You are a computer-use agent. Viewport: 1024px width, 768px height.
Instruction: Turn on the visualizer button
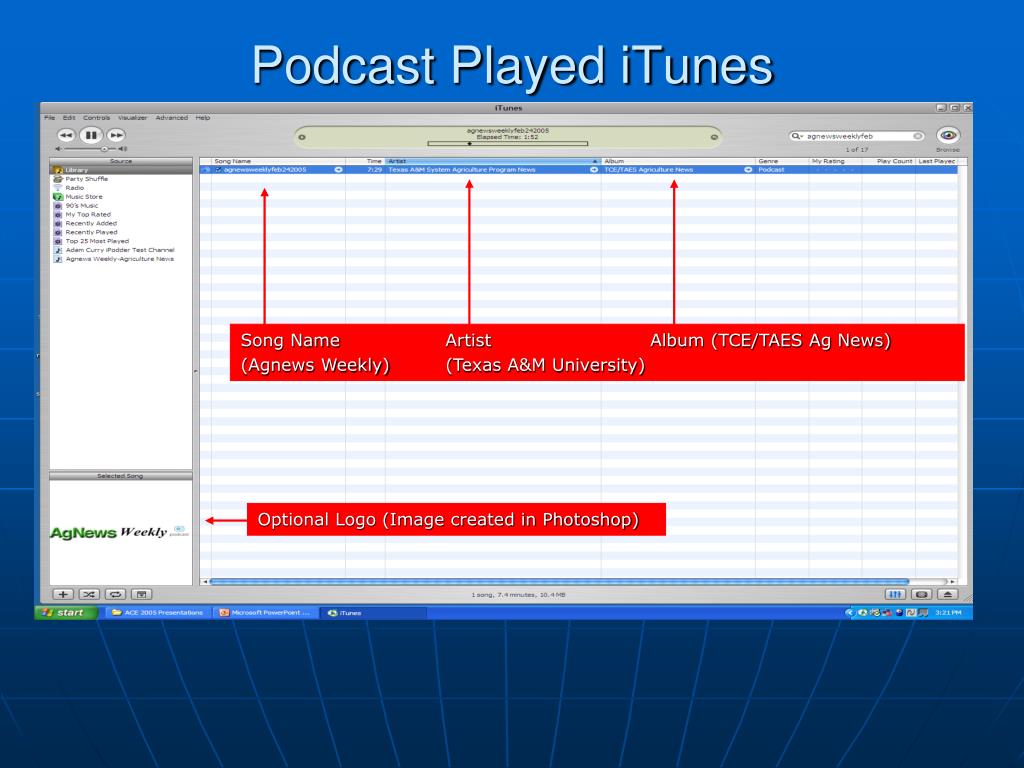coord(921,594)
